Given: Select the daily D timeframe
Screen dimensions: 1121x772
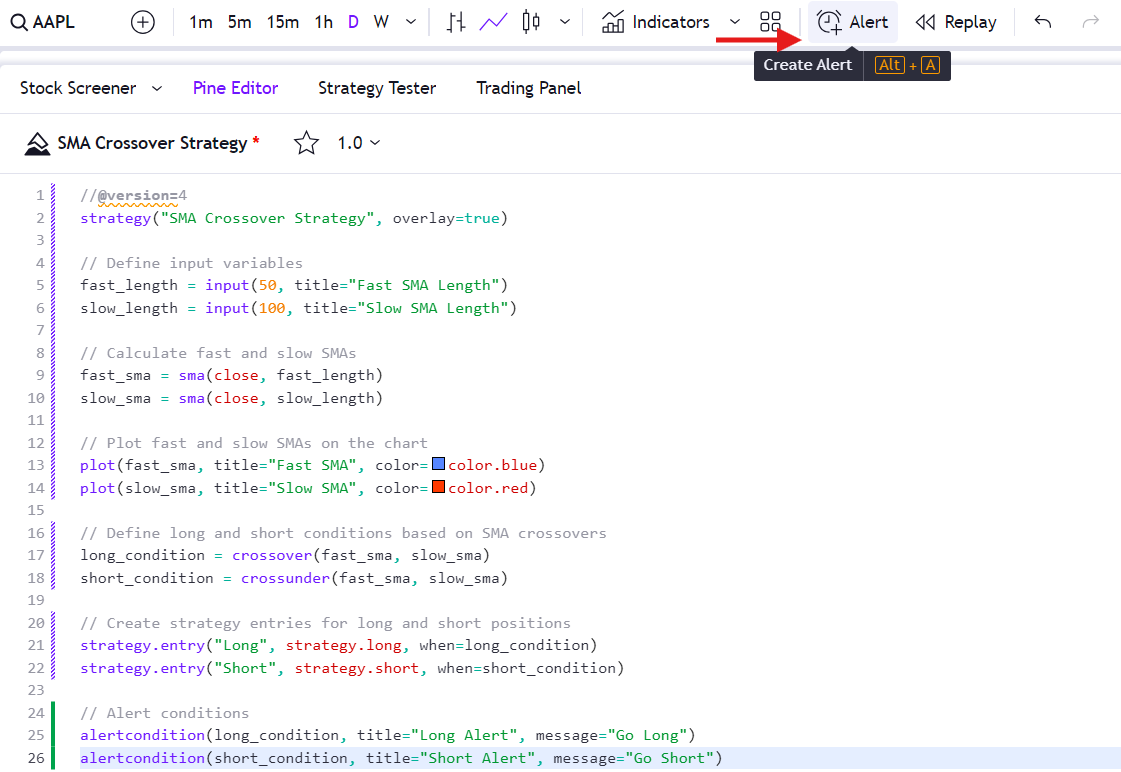Looking at the screenshot, I should click(353, 22).
